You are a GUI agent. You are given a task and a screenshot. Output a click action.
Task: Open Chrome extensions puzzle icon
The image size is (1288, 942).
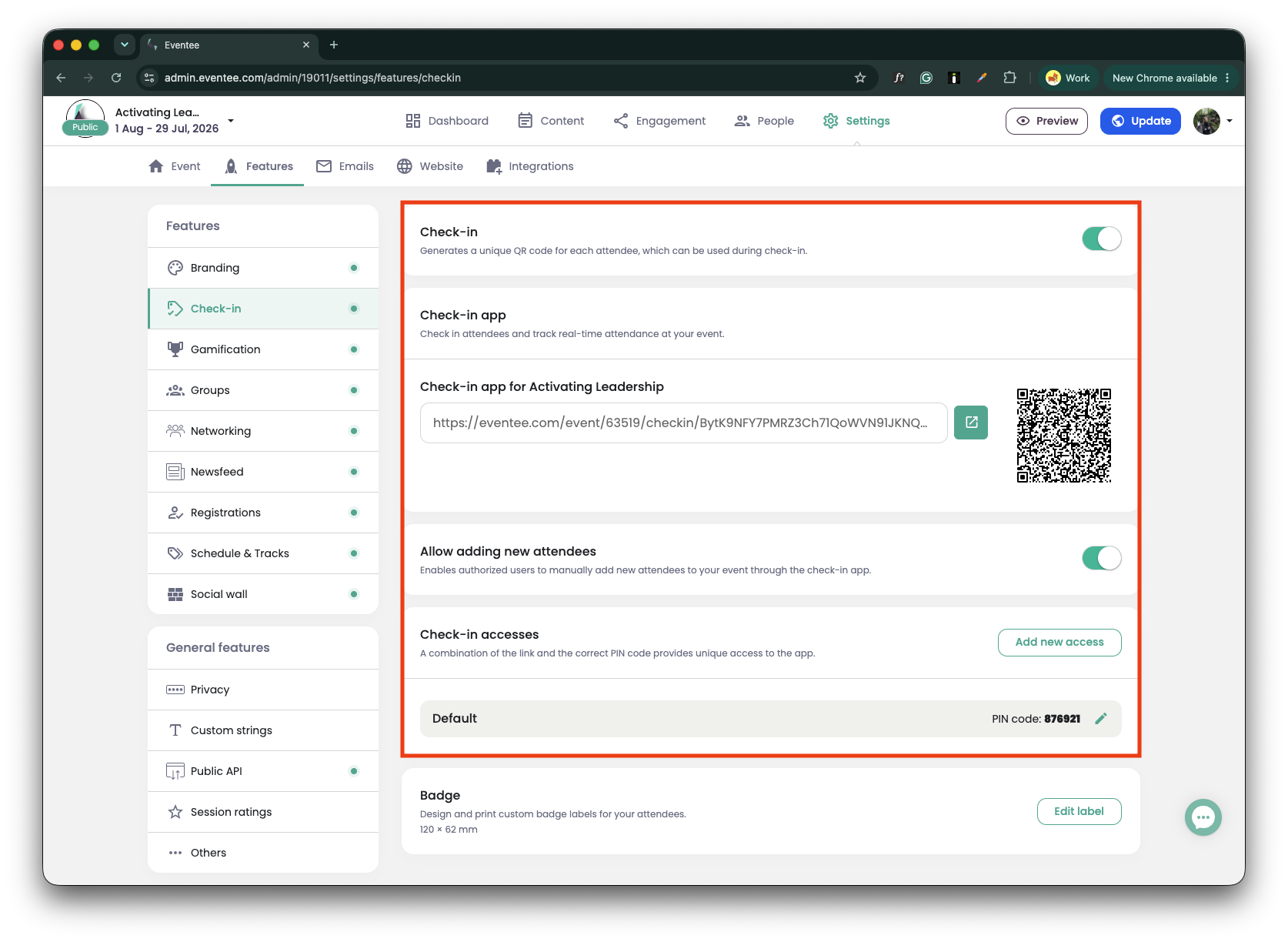[1009, 78]
